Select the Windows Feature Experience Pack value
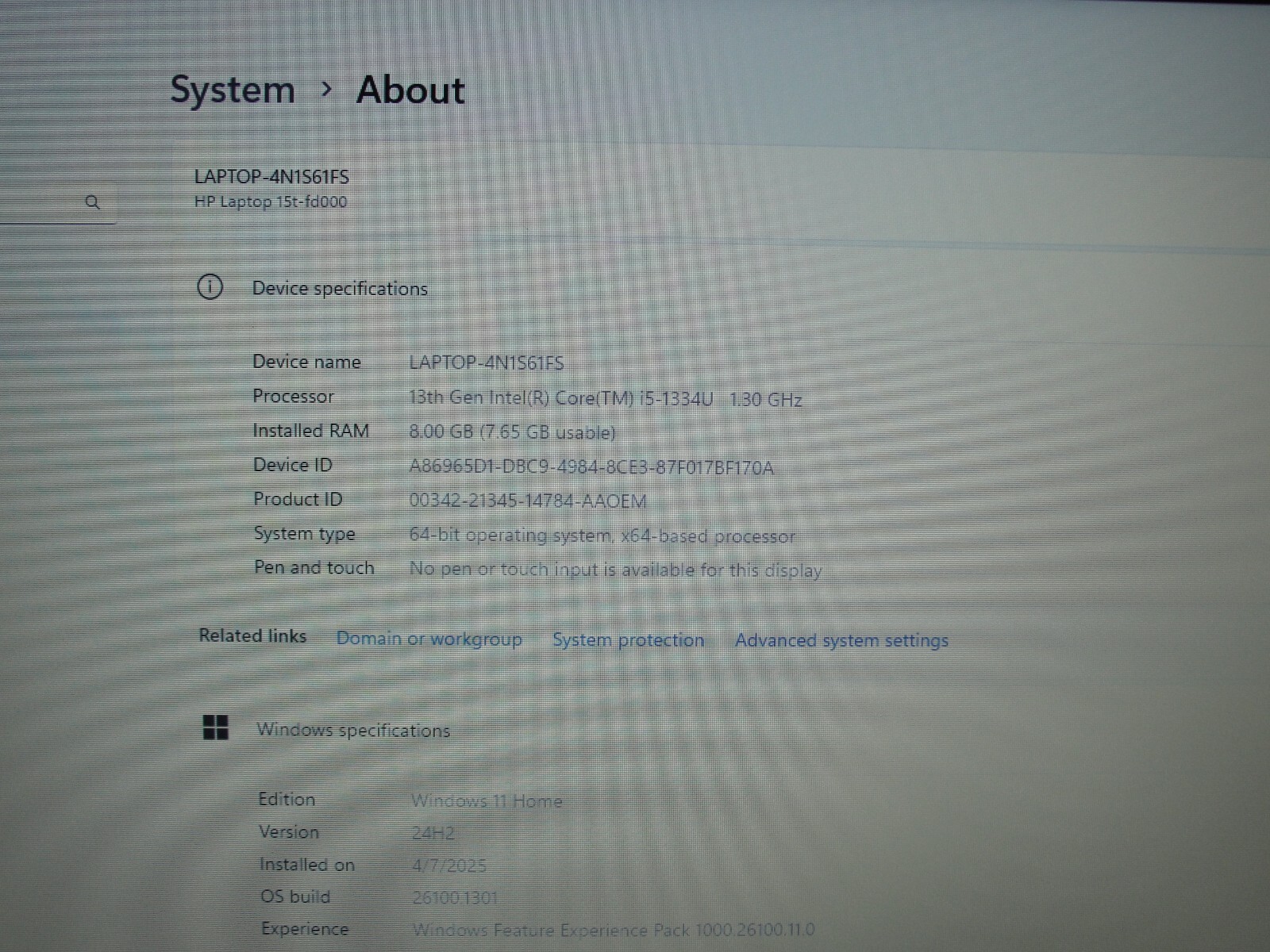 (614, 930)
